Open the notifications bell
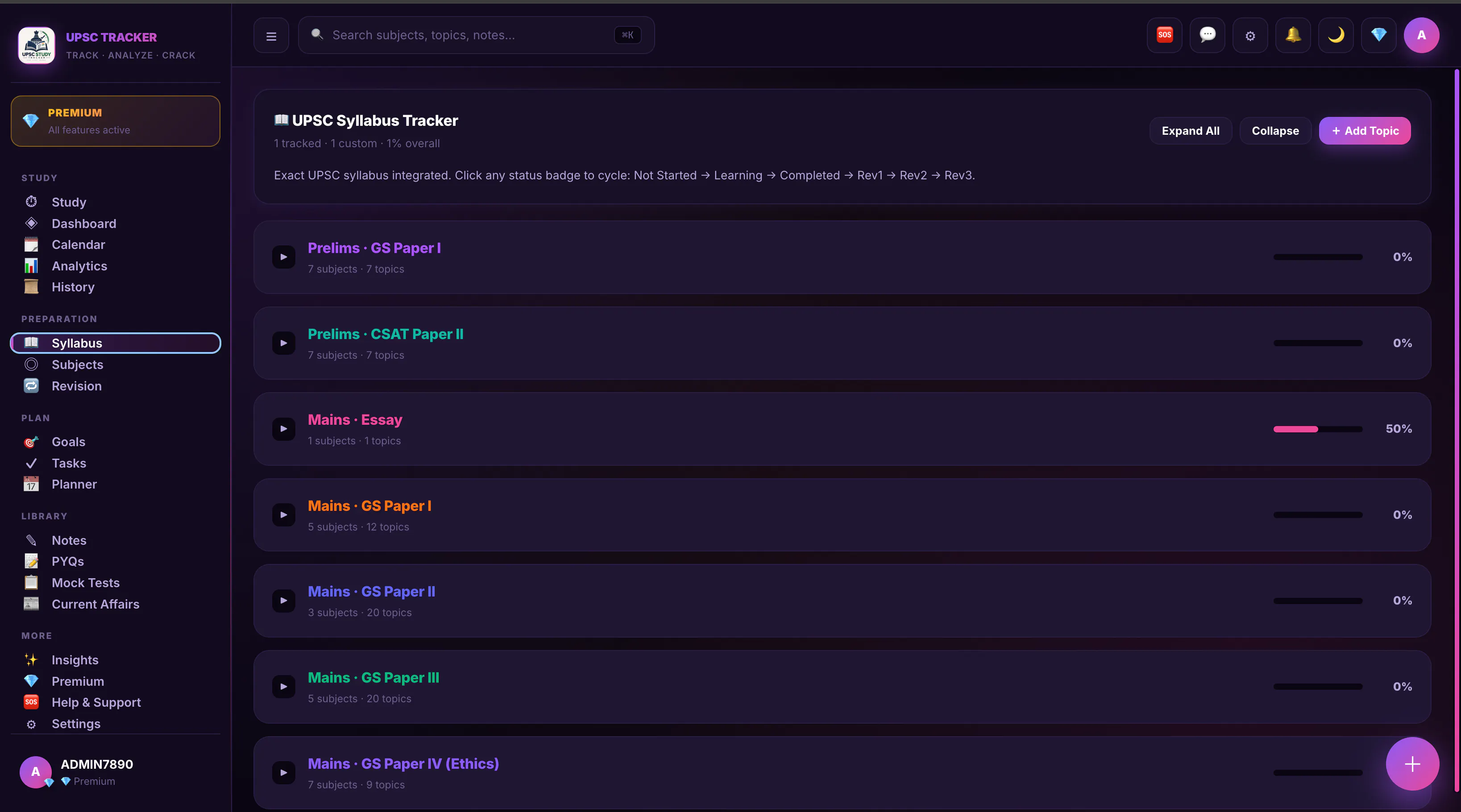The height and width of the screenshot is (812, 1461). pyautogui.click(x=1293, y=35)
